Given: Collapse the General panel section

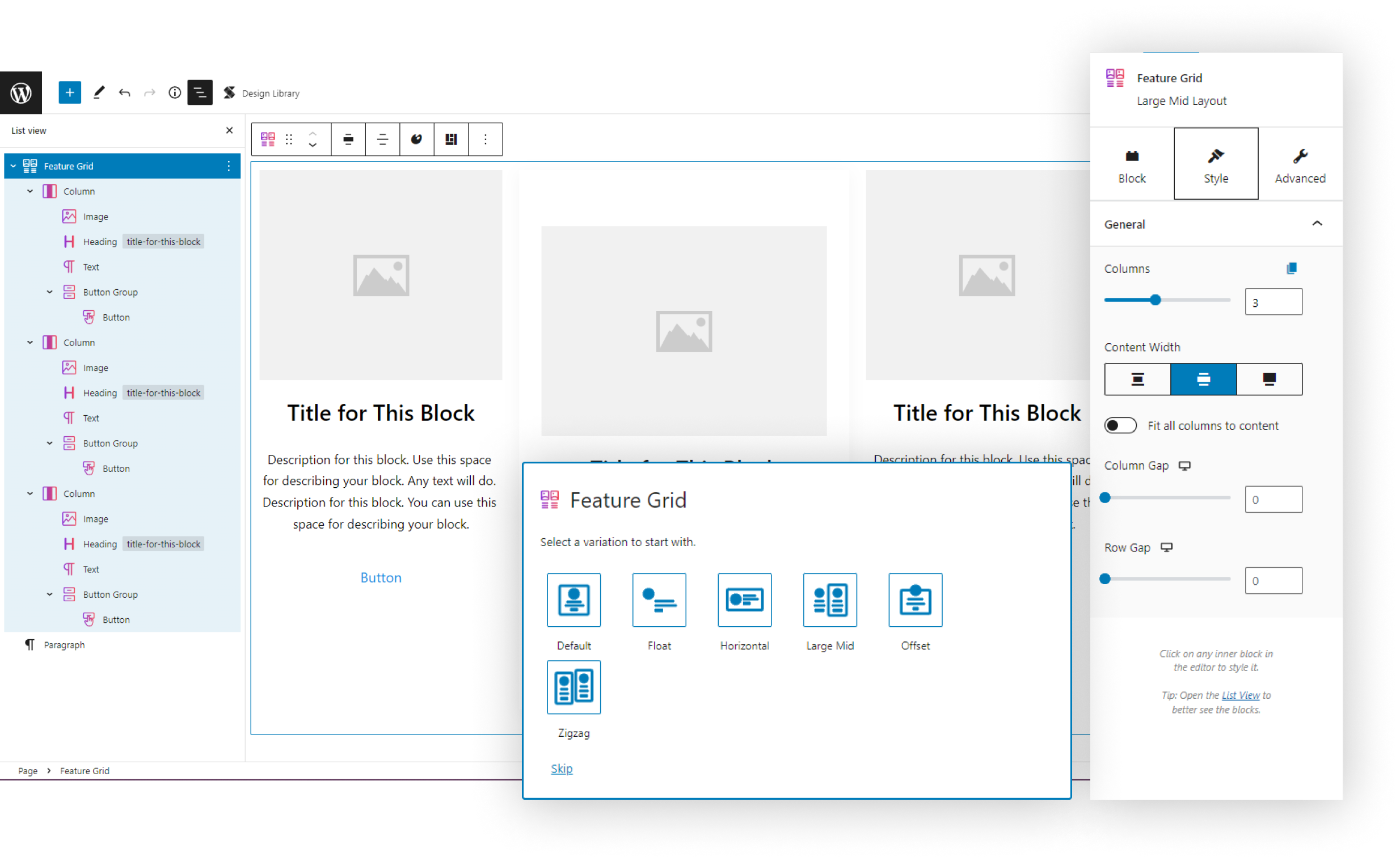Looking at the screenshot, I should (x=1317, y=224).
